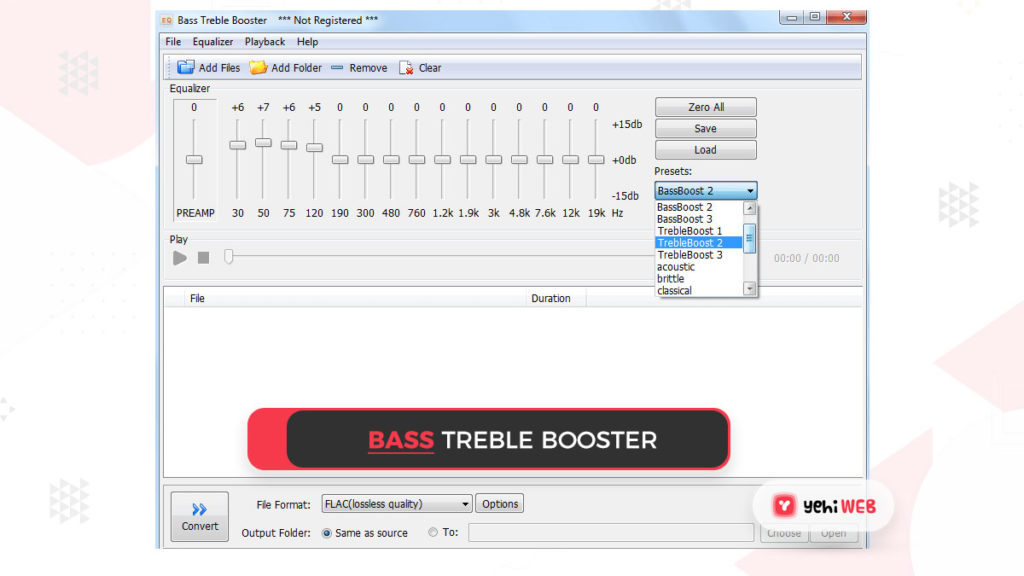This screenshot has width=1024, height=576.
Task: Click the EQ app icon in title bar
Action: [x=168, y=20]
